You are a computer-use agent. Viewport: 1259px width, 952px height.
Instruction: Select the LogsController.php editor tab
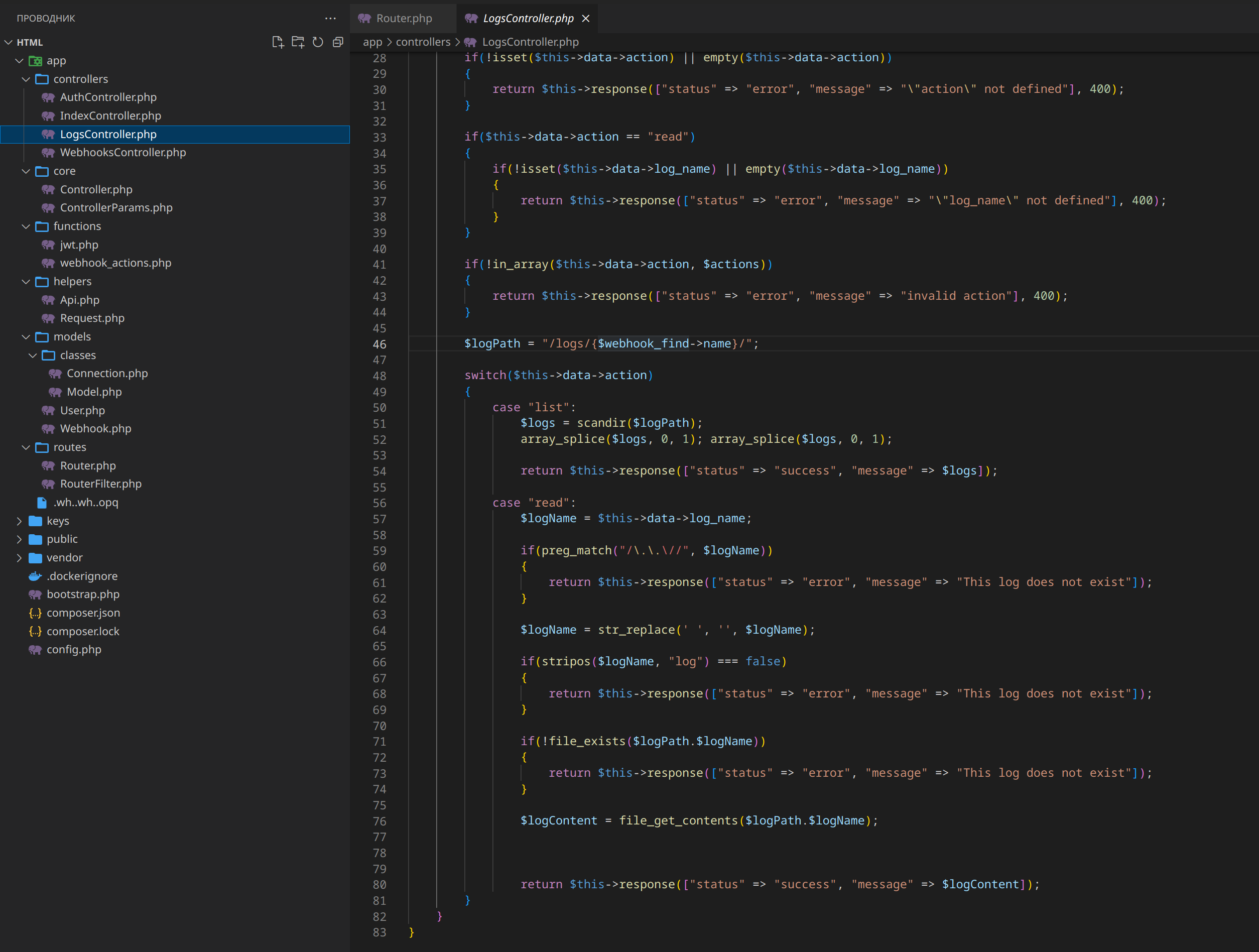click(528, 18)
